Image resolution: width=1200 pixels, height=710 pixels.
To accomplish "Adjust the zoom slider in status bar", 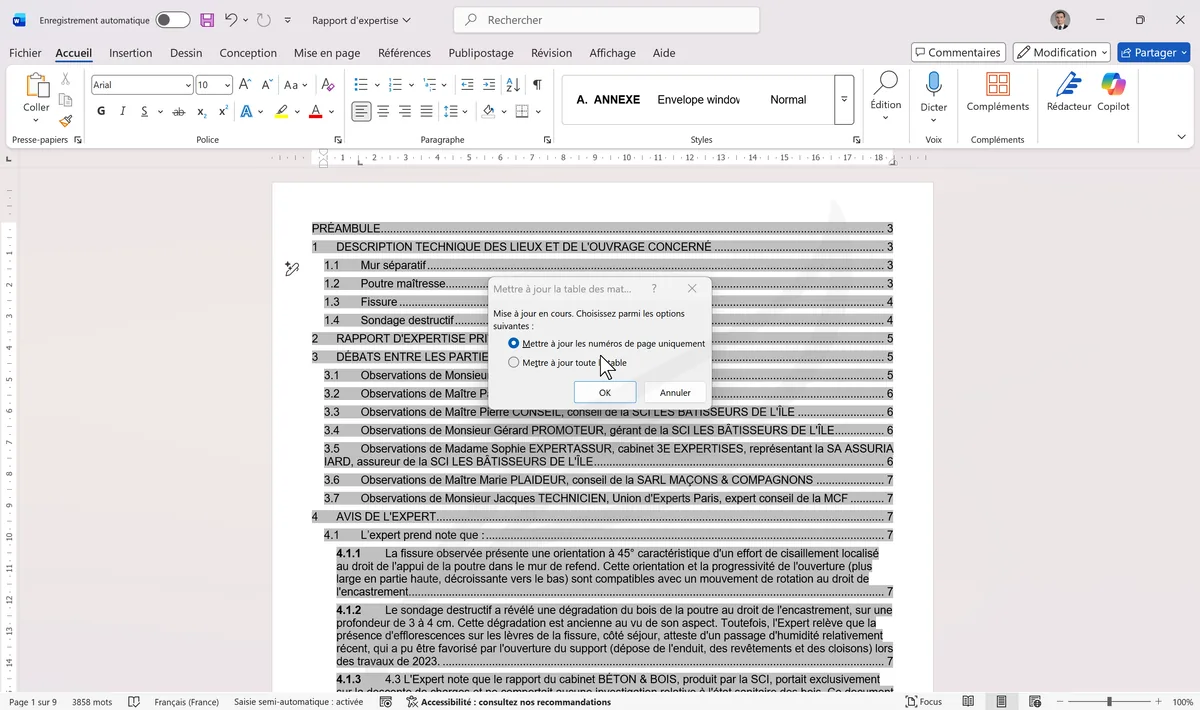I will pos(1108,702).
